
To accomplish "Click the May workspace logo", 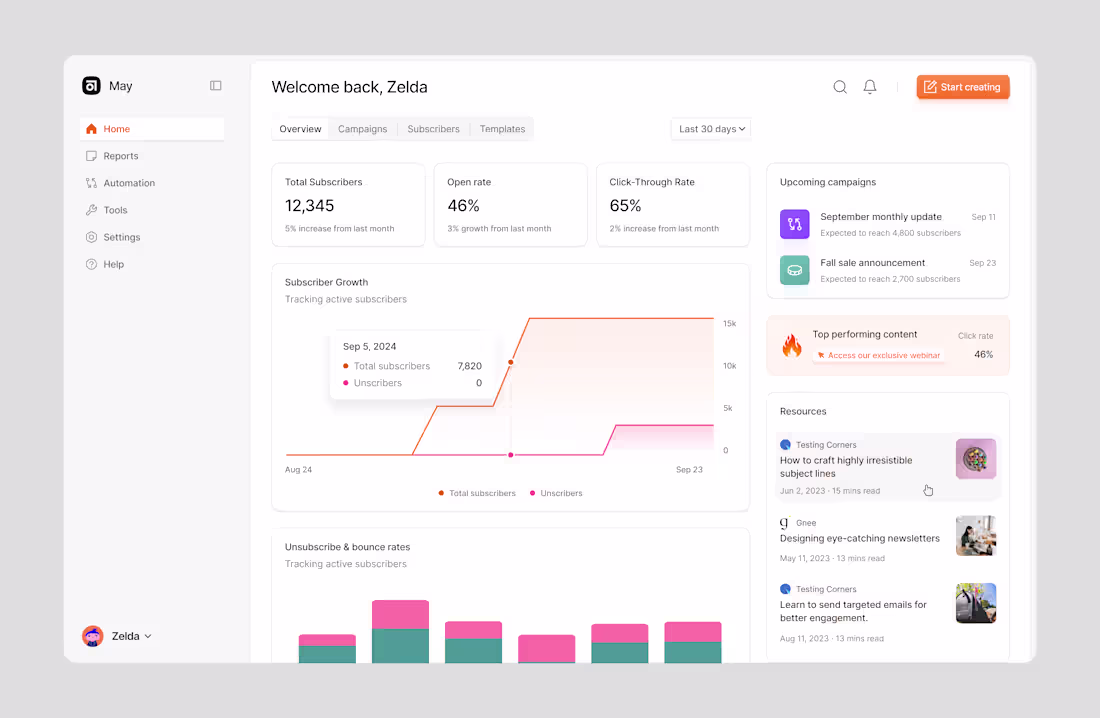I will click(x=92, y=86).
